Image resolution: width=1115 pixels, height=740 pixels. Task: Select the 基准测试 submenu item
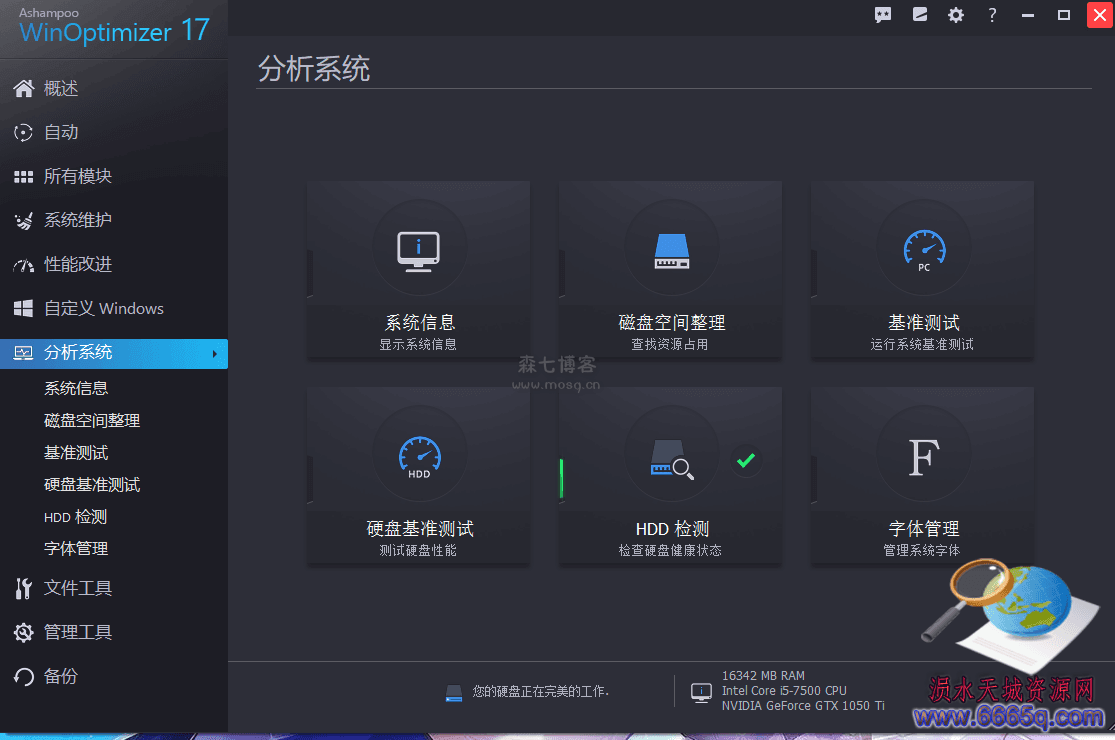[x=76, y=452]
